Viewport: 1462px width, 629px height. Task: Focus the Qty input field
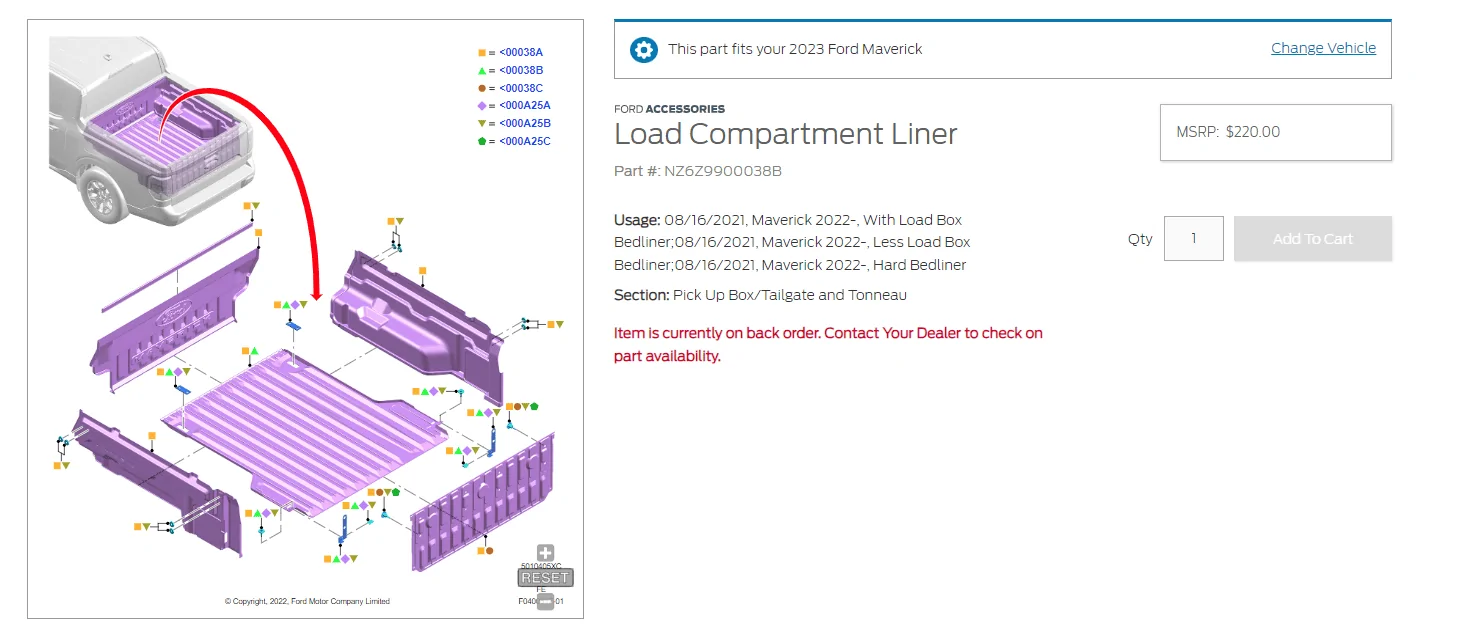click(1193, 239)
